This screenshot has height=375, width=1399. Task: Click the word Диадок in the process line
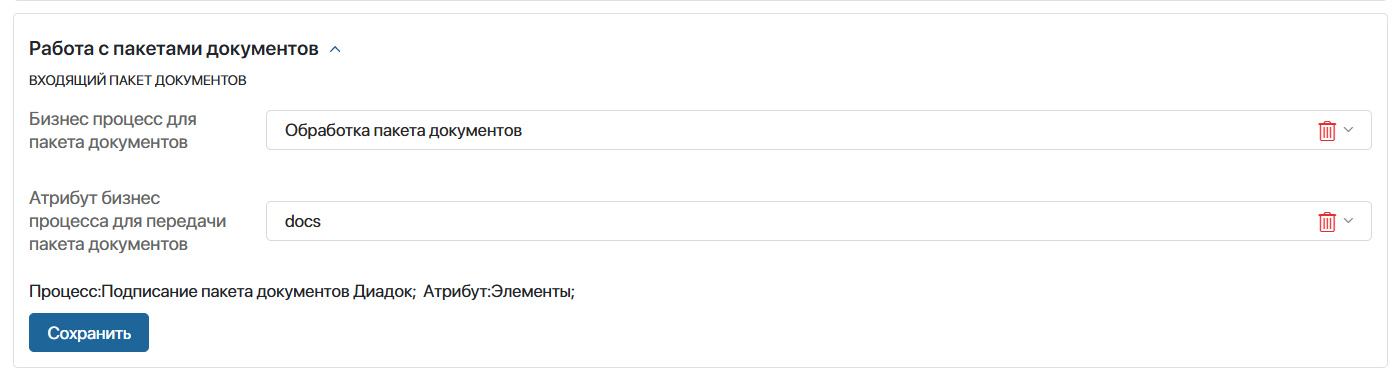click(384, 293)
